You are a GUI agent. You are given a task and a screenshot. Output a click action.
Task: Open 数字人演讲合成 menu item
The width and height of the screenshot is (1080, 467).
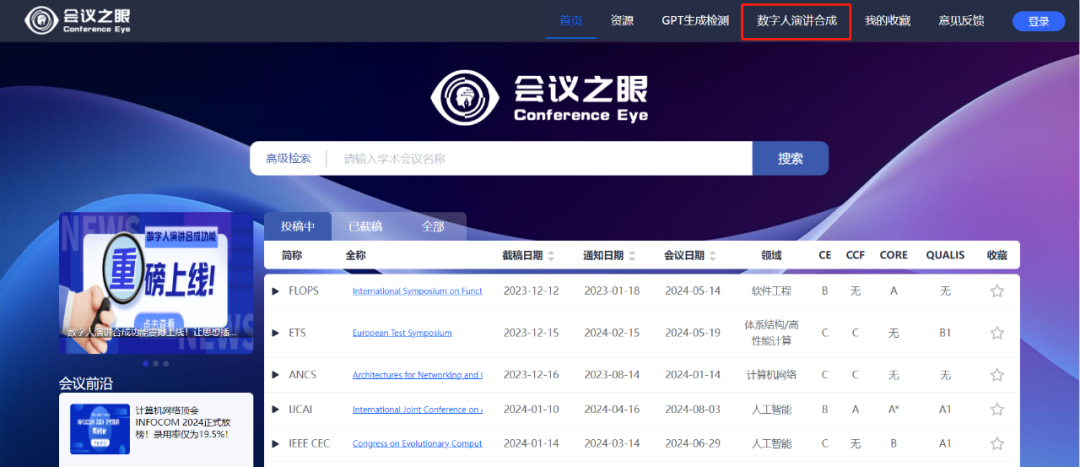coord(796,21)
